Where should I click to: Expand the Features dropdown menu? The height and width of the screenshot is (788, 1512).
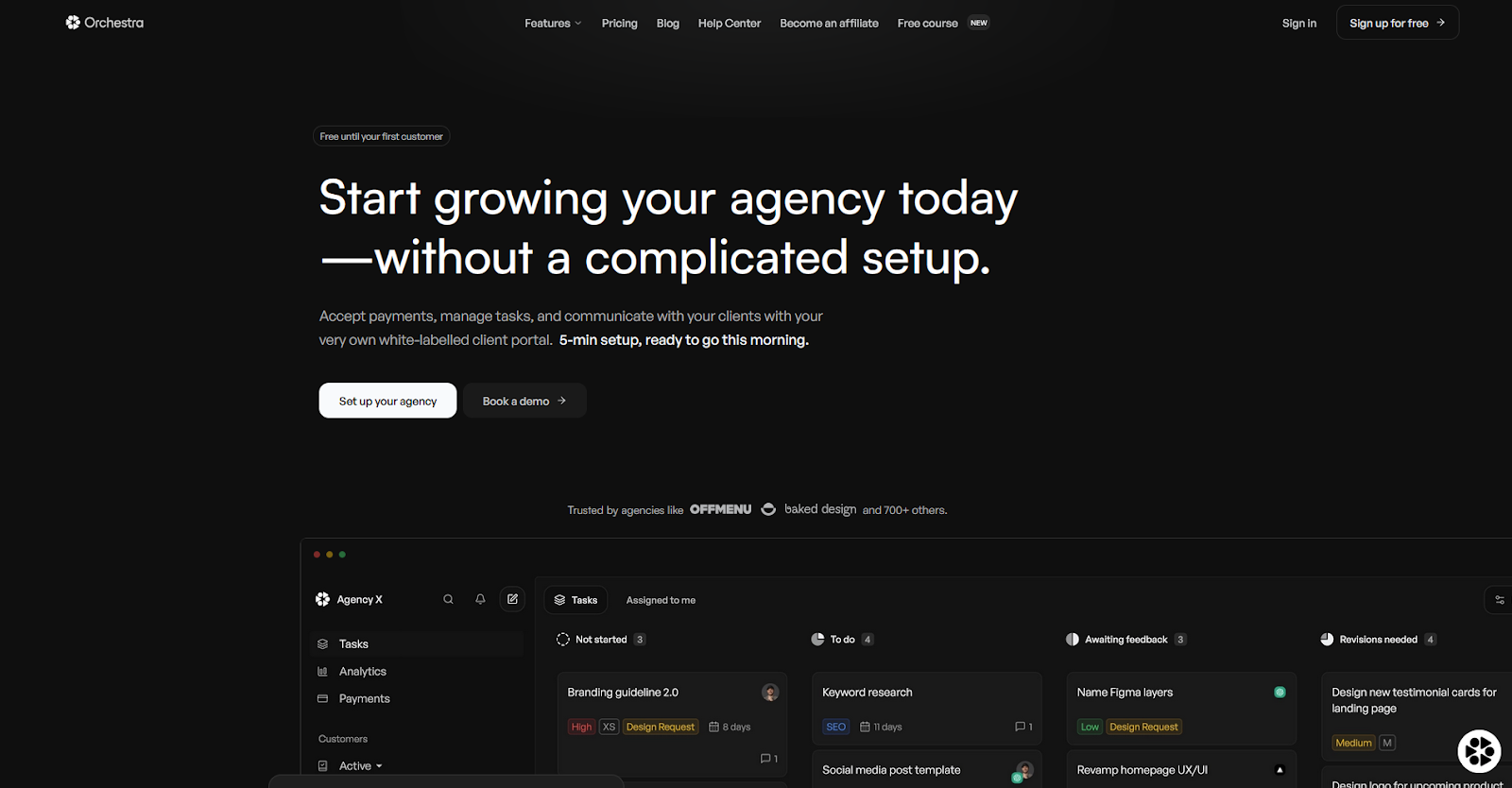(553, 23)
